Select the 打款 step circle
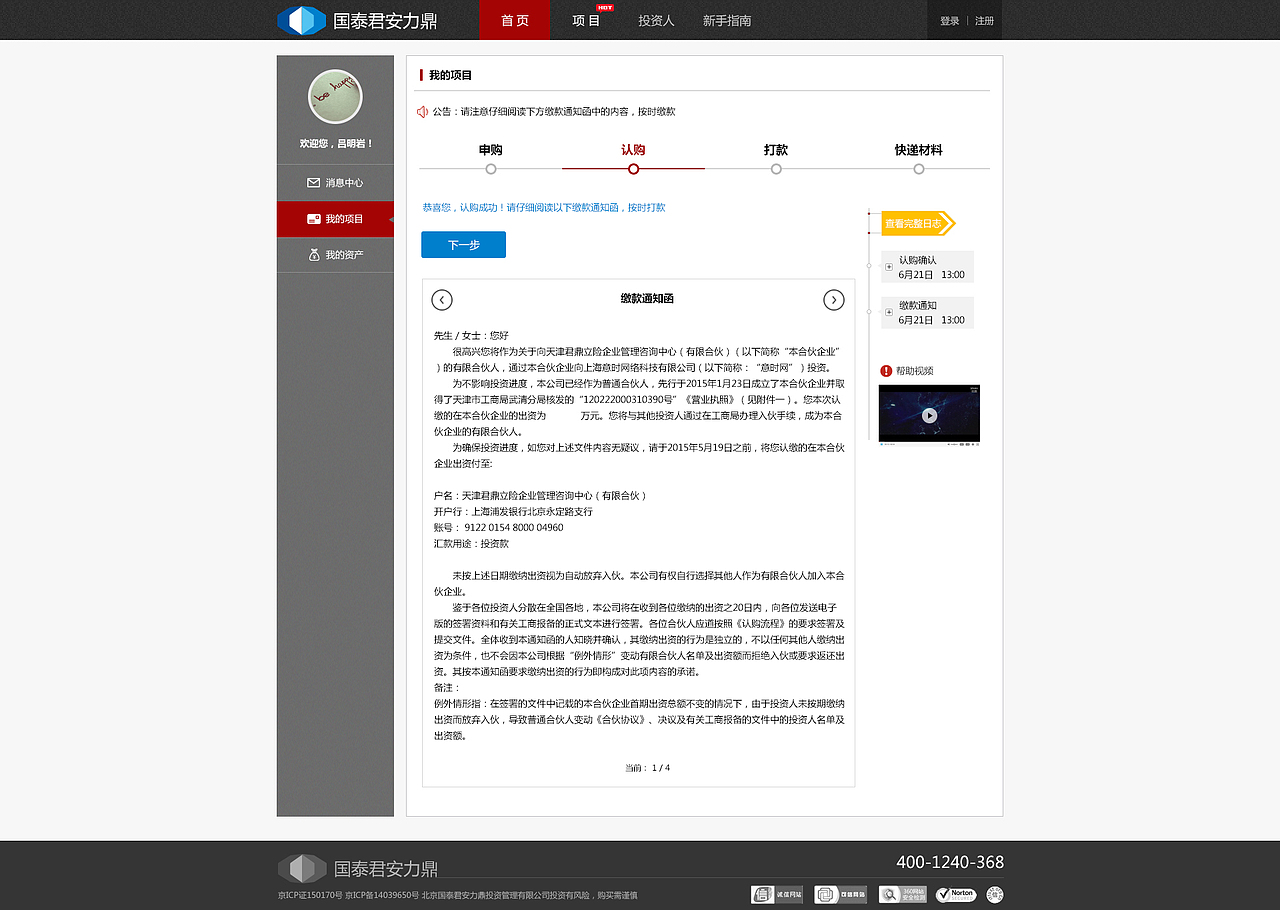 [776, 170]
